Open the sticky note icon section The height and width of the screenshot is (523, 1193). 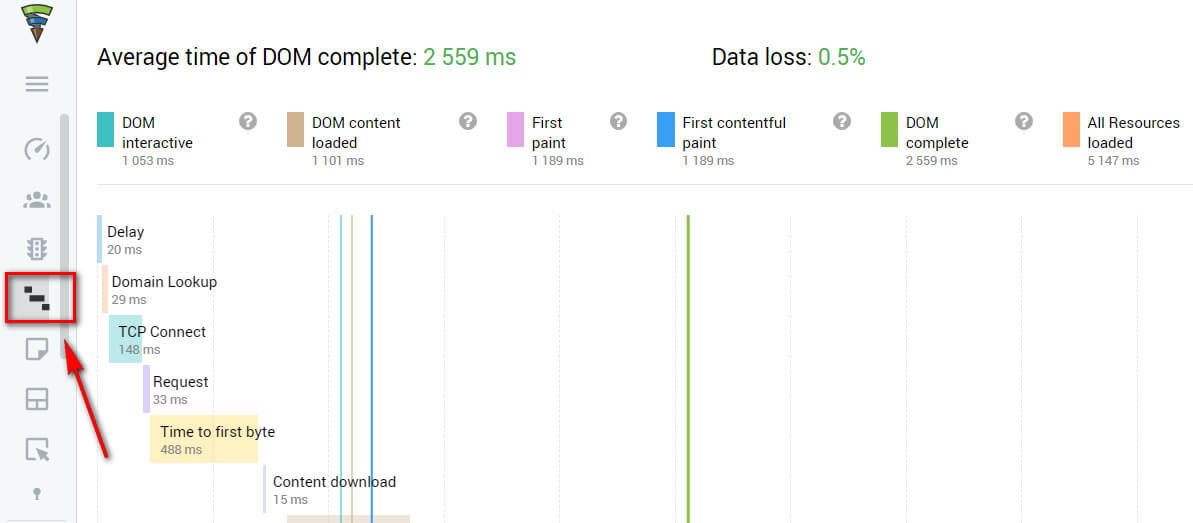37,349
